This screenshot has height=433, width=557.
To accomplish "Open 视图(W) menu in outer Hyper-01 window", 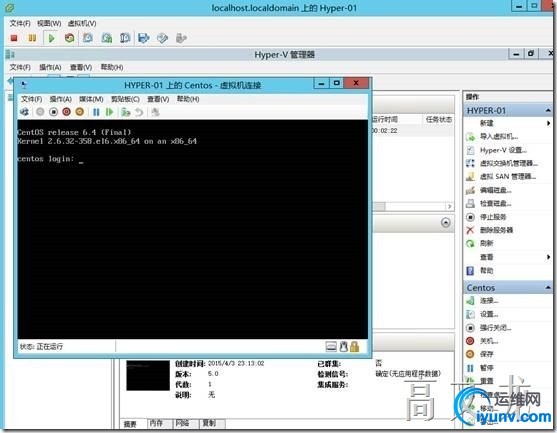I will pyautogui.click(x=49, y=23).
